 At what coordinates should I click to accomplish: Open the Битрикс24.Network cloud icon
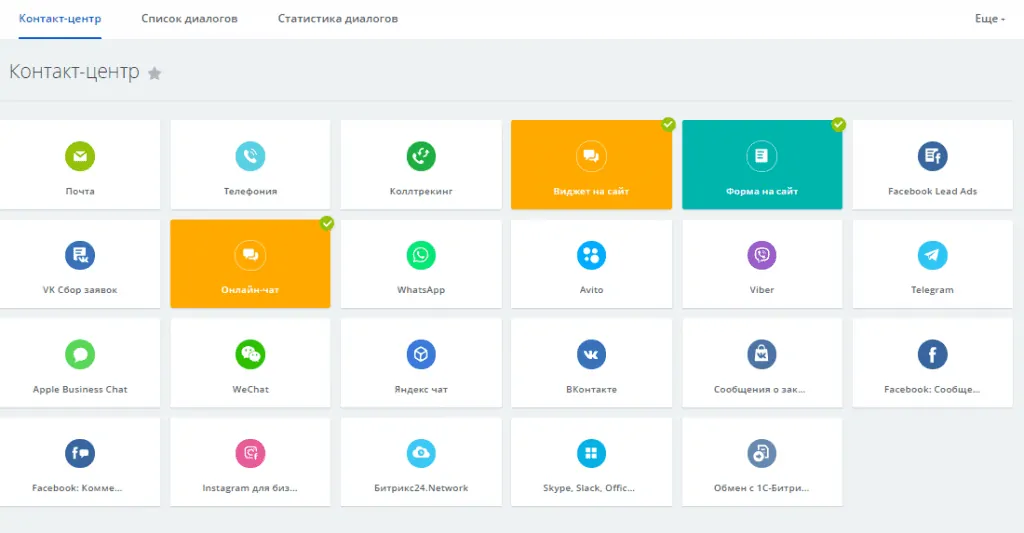[x=421, y=453]
